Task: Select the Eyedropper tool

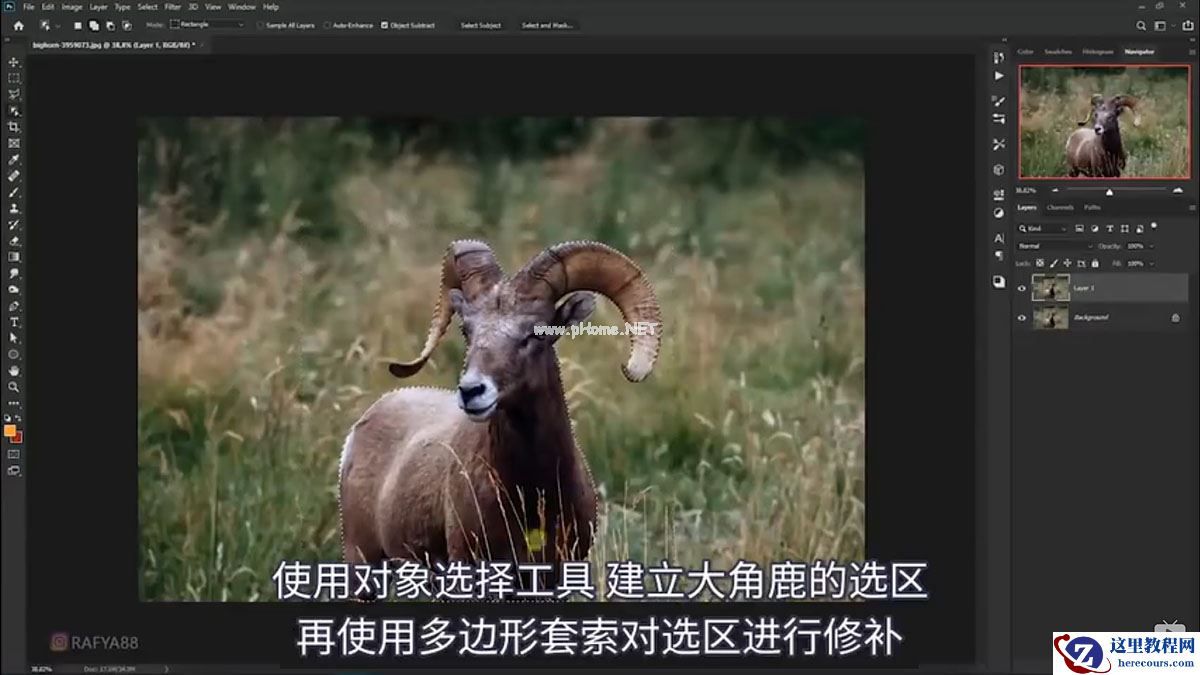Action: click(14, 160)
